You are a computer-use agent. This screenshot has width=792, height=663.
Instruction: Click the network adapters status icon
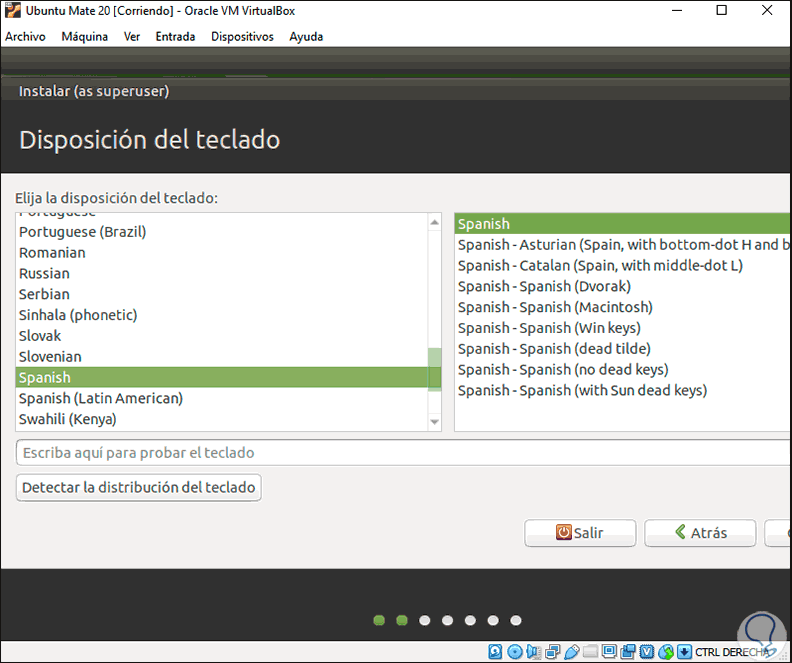tap(553, 652)
